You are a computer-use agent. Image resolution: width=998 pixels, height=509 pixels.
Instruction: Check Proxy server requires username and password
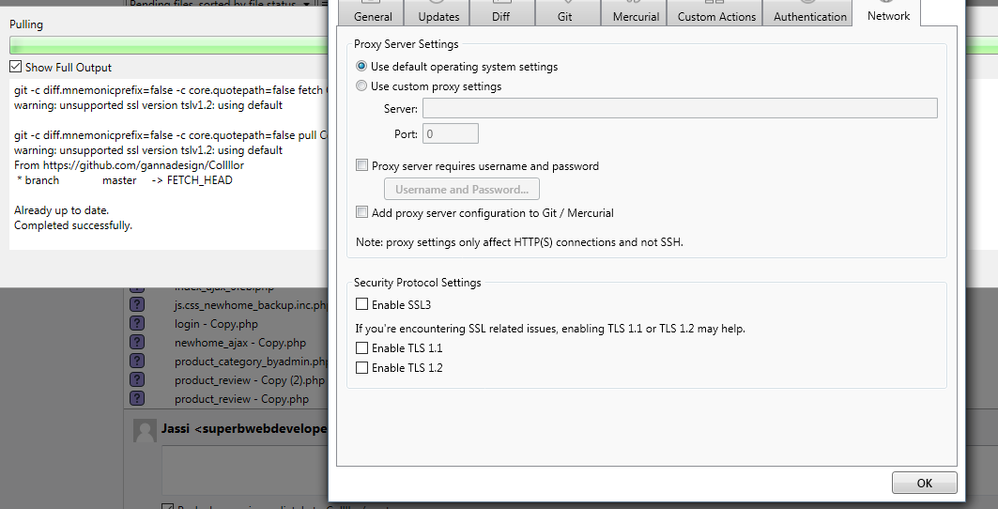tap(362, 165)
